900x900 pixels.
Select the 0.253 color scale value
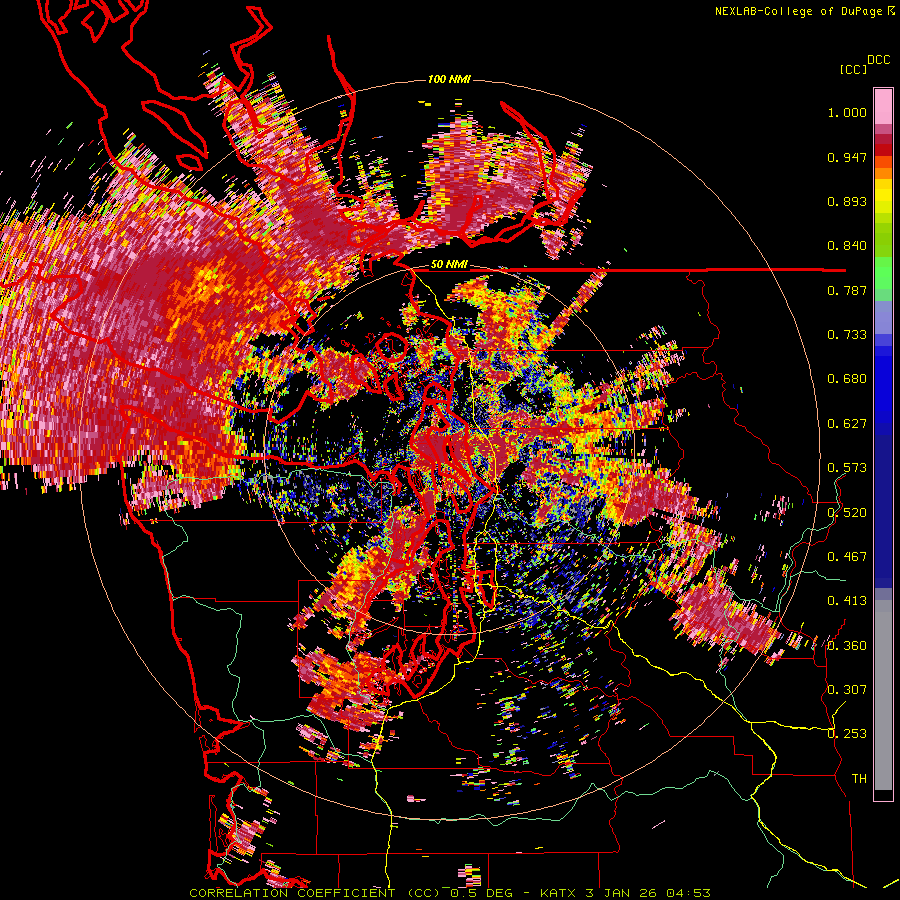pyautogui.click(x=847, y=734)
